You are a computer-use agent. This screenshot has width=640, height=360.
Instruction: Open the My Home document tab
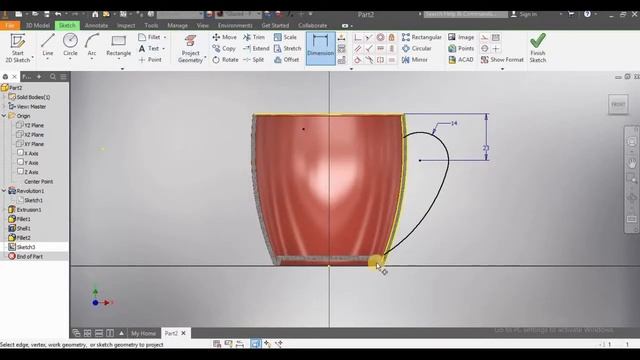(143, 333)
